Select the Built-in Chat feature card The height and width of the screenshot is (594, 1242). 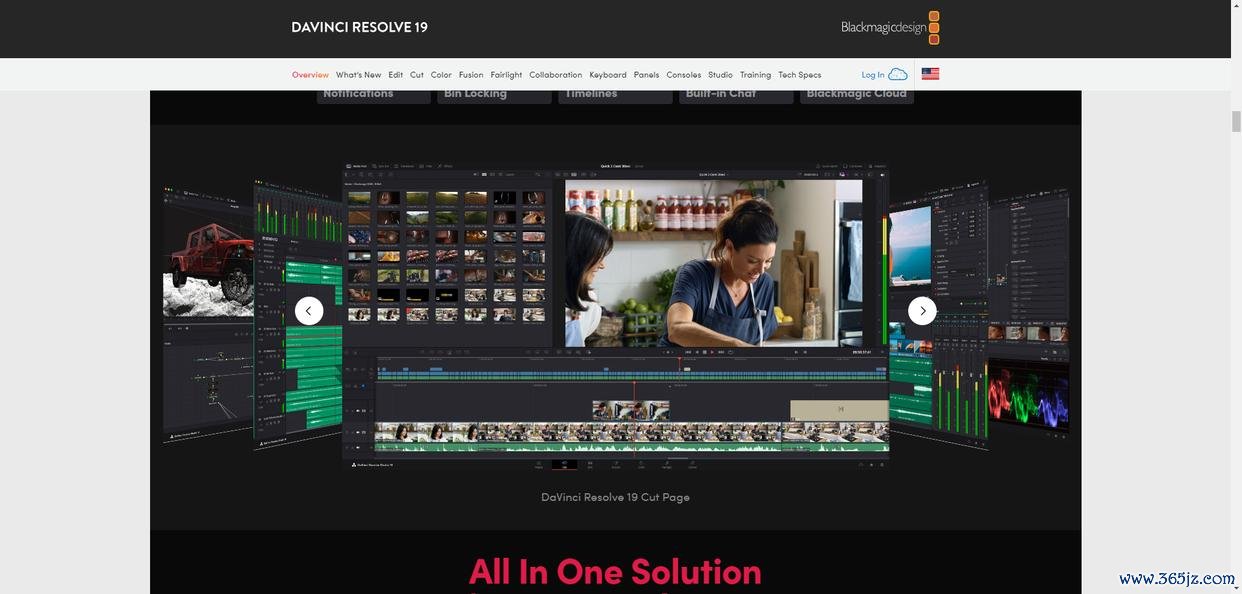[x=735, y=95]
